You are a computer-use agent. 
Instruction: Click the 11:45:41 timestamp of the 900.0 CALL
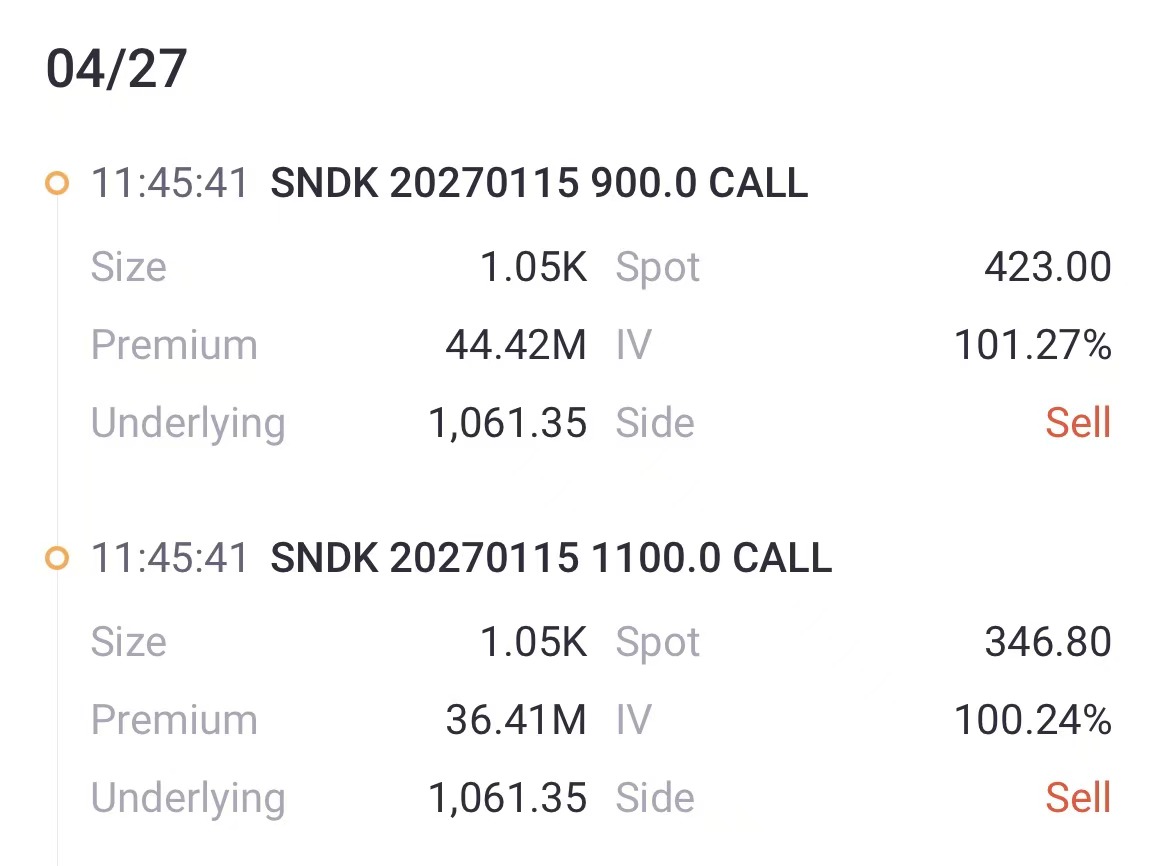pyautogui.click(x=170, y=184)
